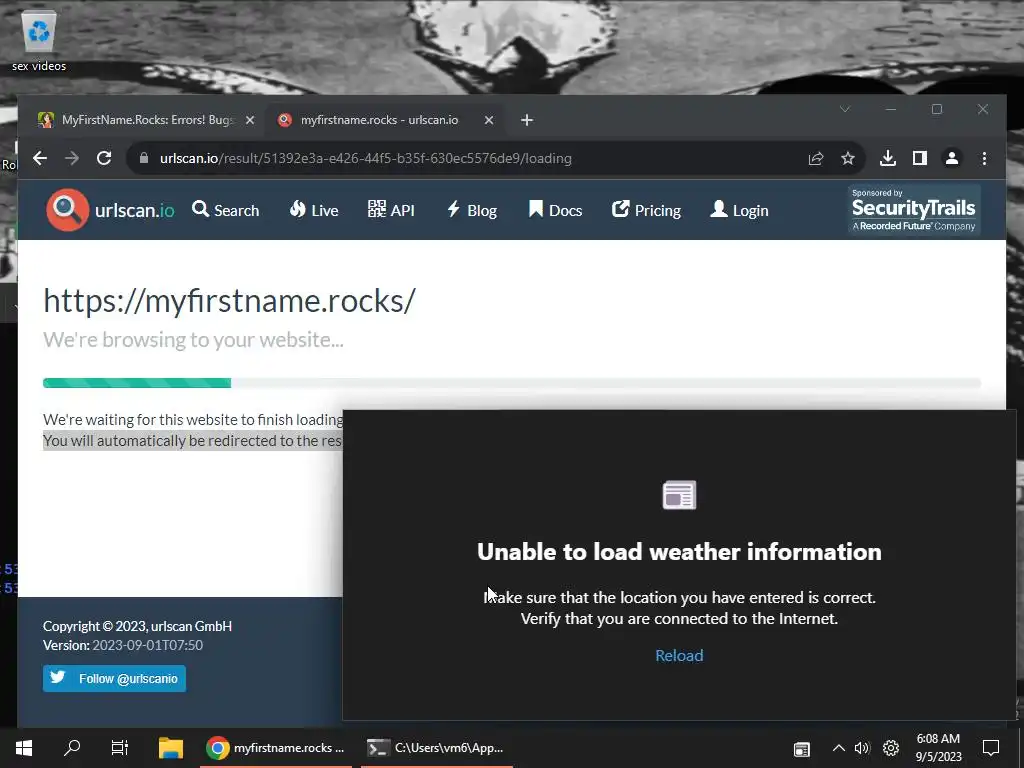Expand the tab search chevron

tap(845, 109)
